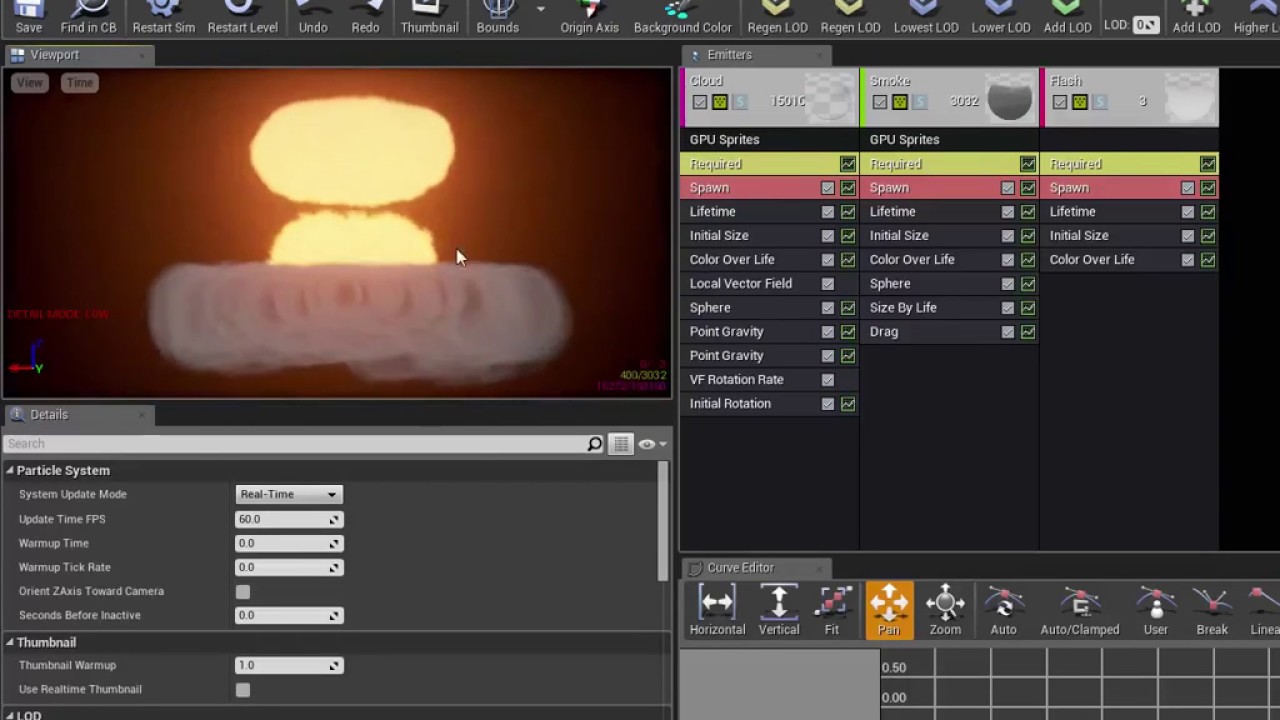Image resolution: width=1280 pixels, height=720 pixels.
Task: Toggle Local Vector Field module checkbox
Action: coord(828,284)
